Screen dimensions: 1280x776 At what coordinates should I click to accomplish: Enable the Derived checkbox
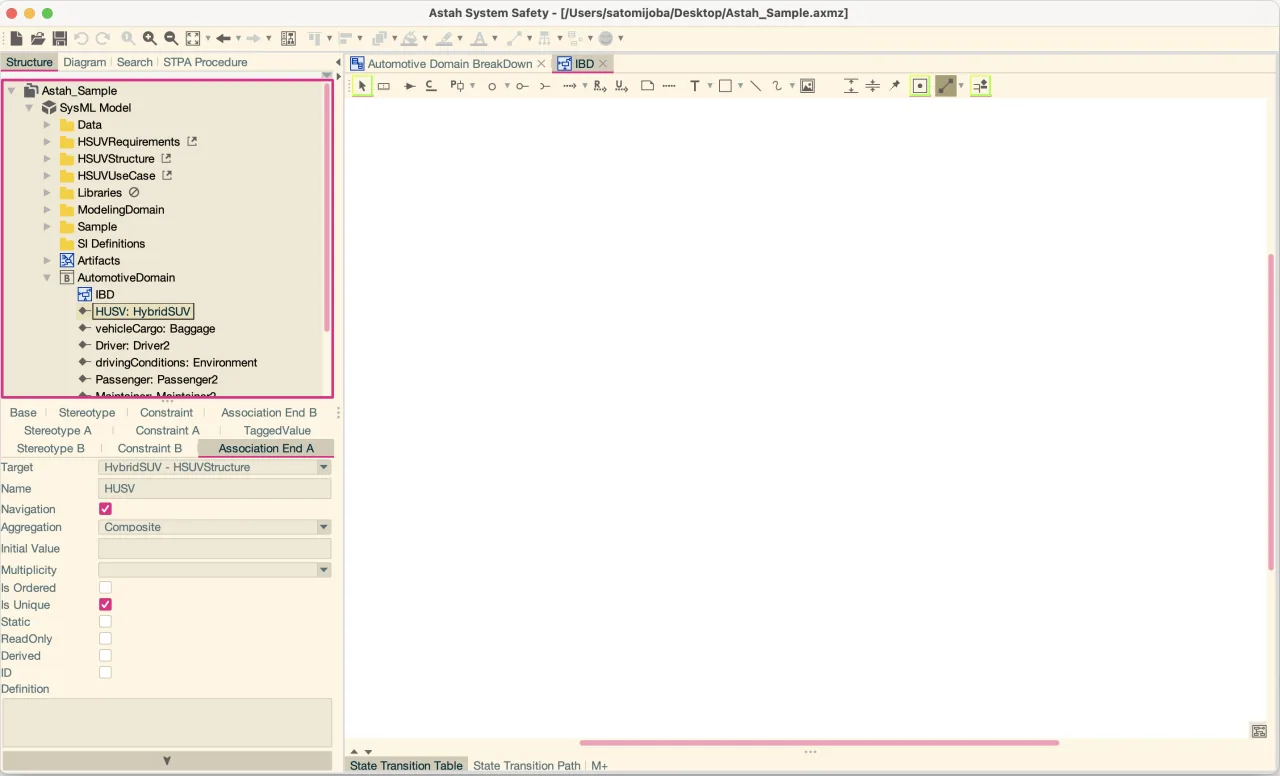[x=105, y=656]
